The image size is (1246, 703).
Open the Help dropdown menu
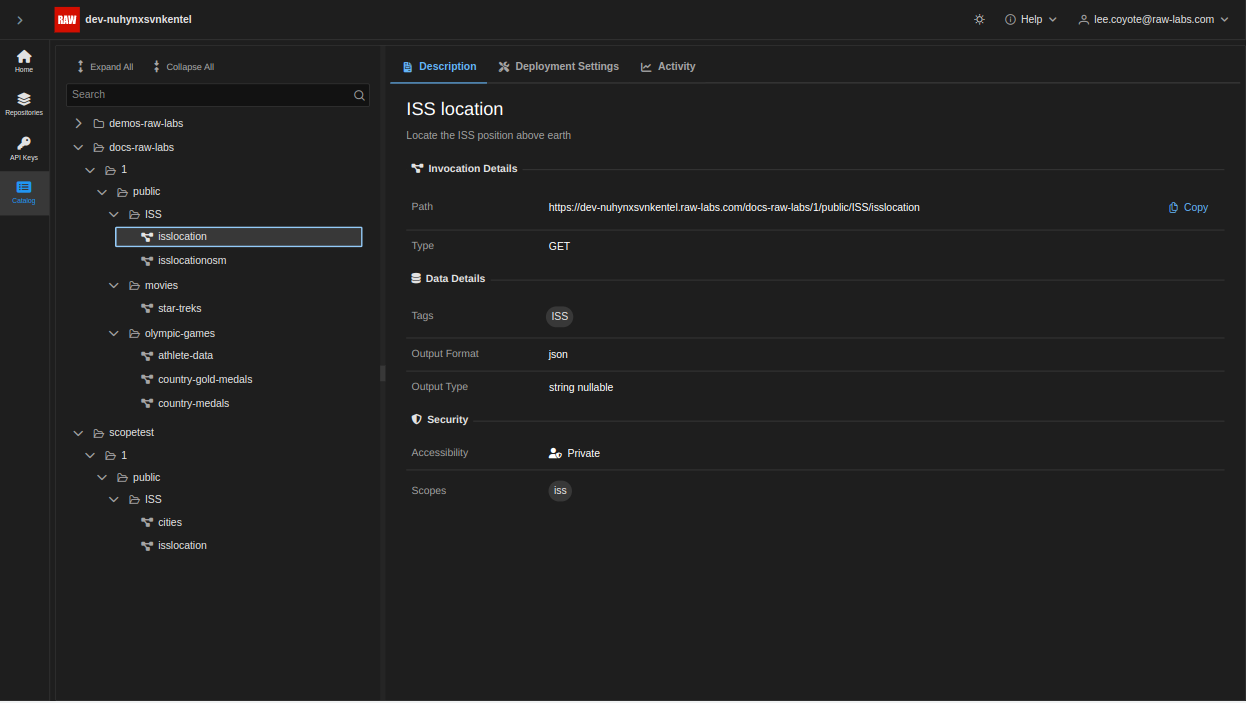(1031, 19)
